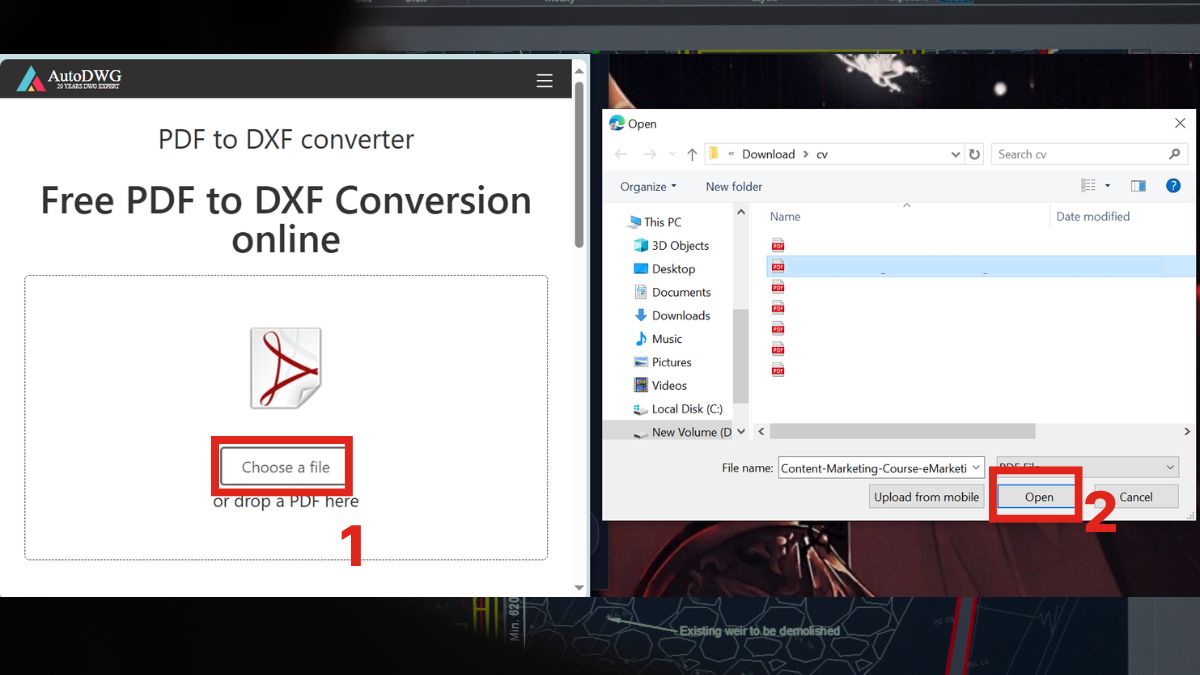
Task: Click the back navigation arrow
Action: [620, 153]
